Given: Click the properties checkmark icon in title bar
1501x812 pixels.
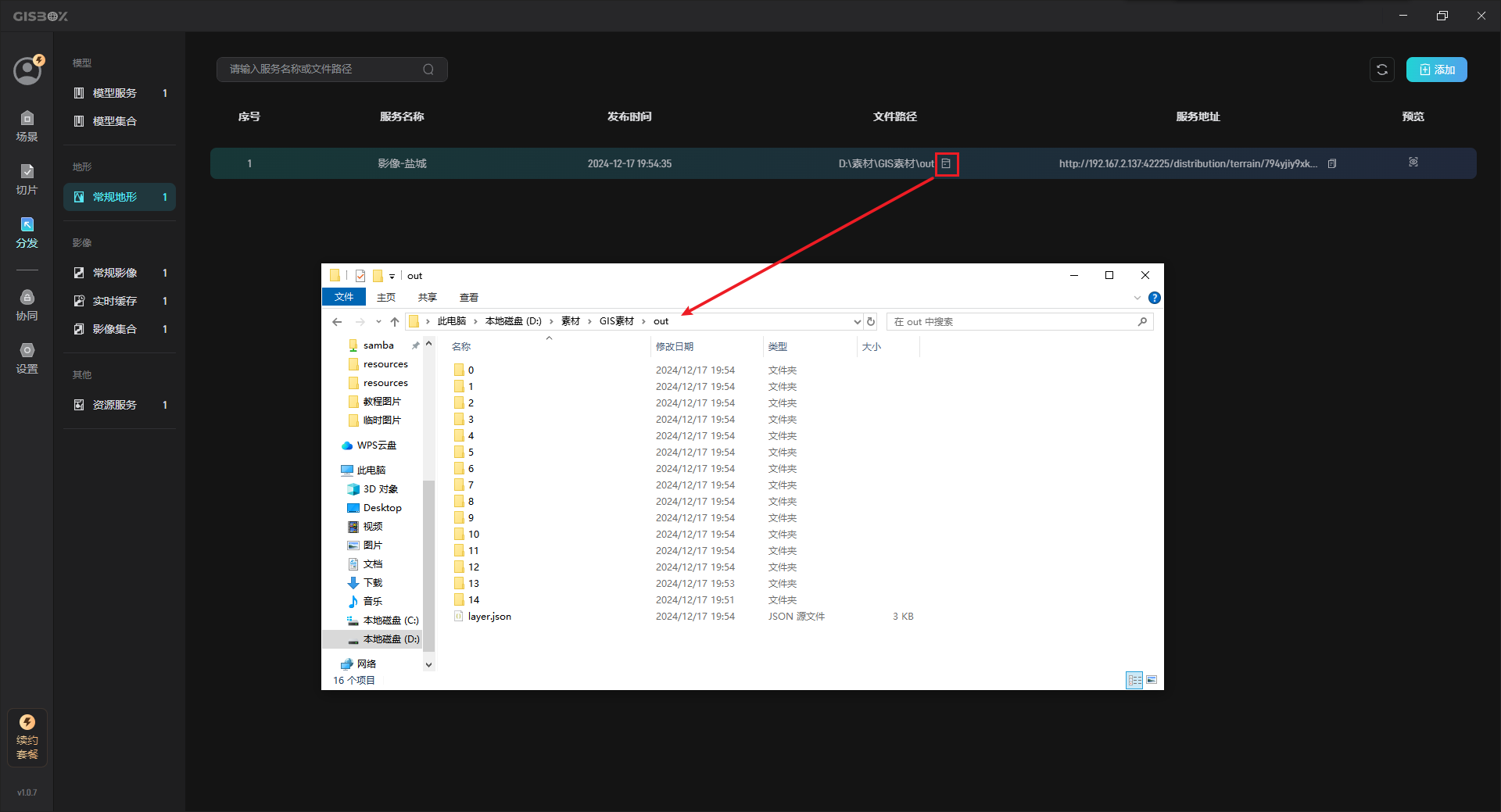Looking at the screenshot, I should [360, 276].
